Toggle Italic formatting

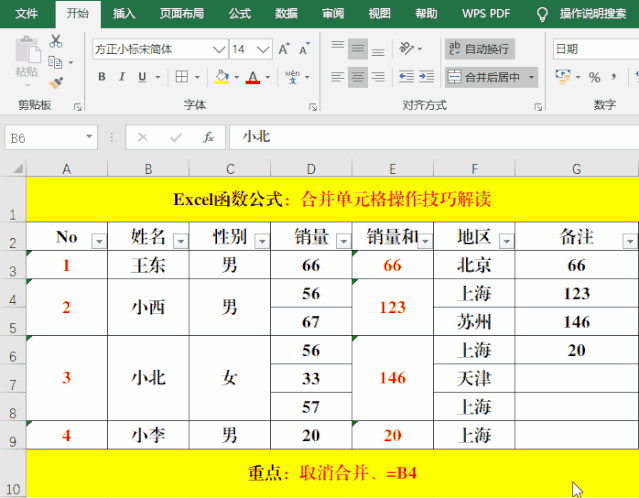click(x=123, y=77)
